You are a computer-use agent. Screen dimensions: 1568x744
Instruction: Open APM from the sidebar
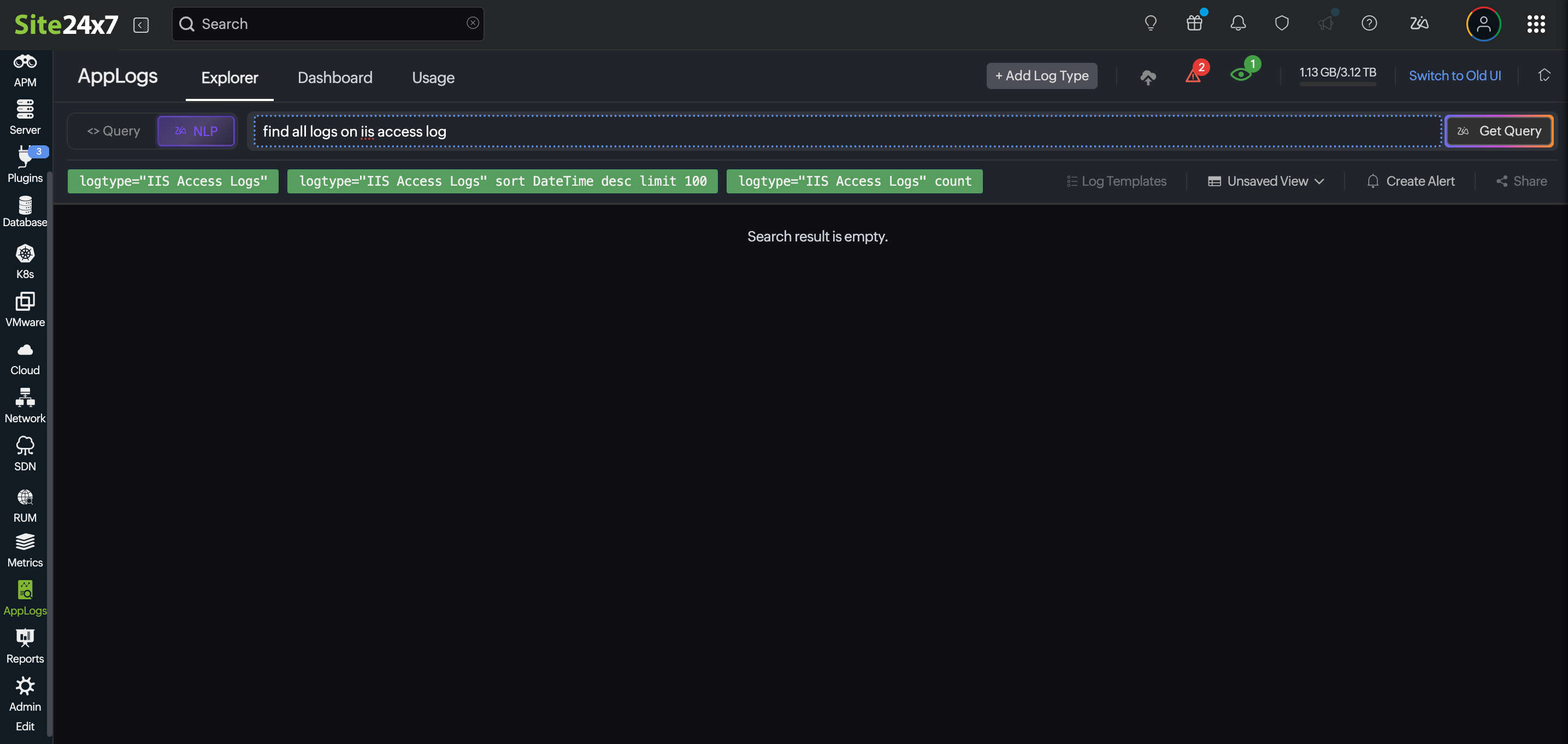tap(25, 70)
